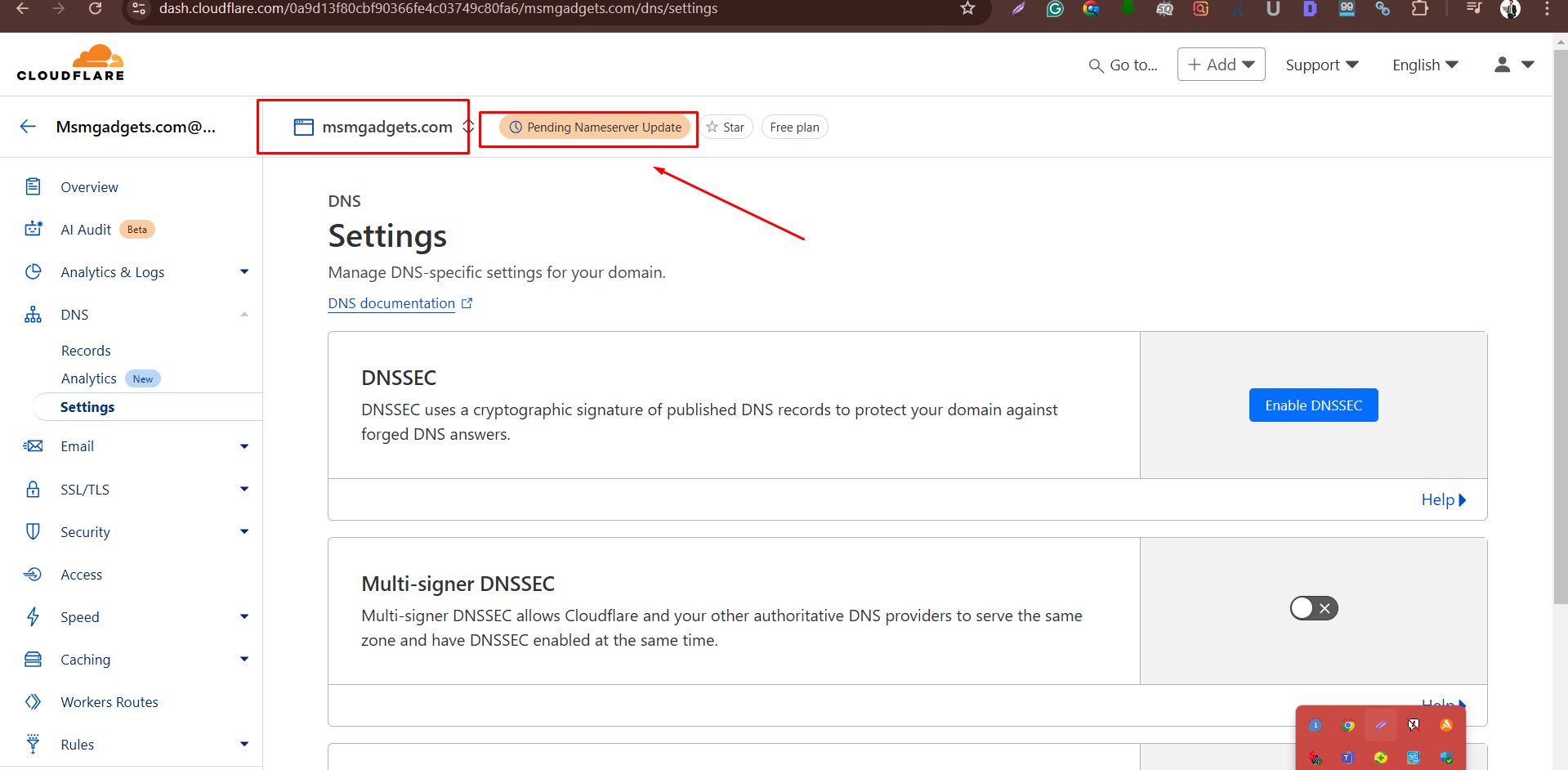1568x770 pixels.
Task: Collapse the DNS section arrow
Action: pyautogui.click(x=243, y=315)
